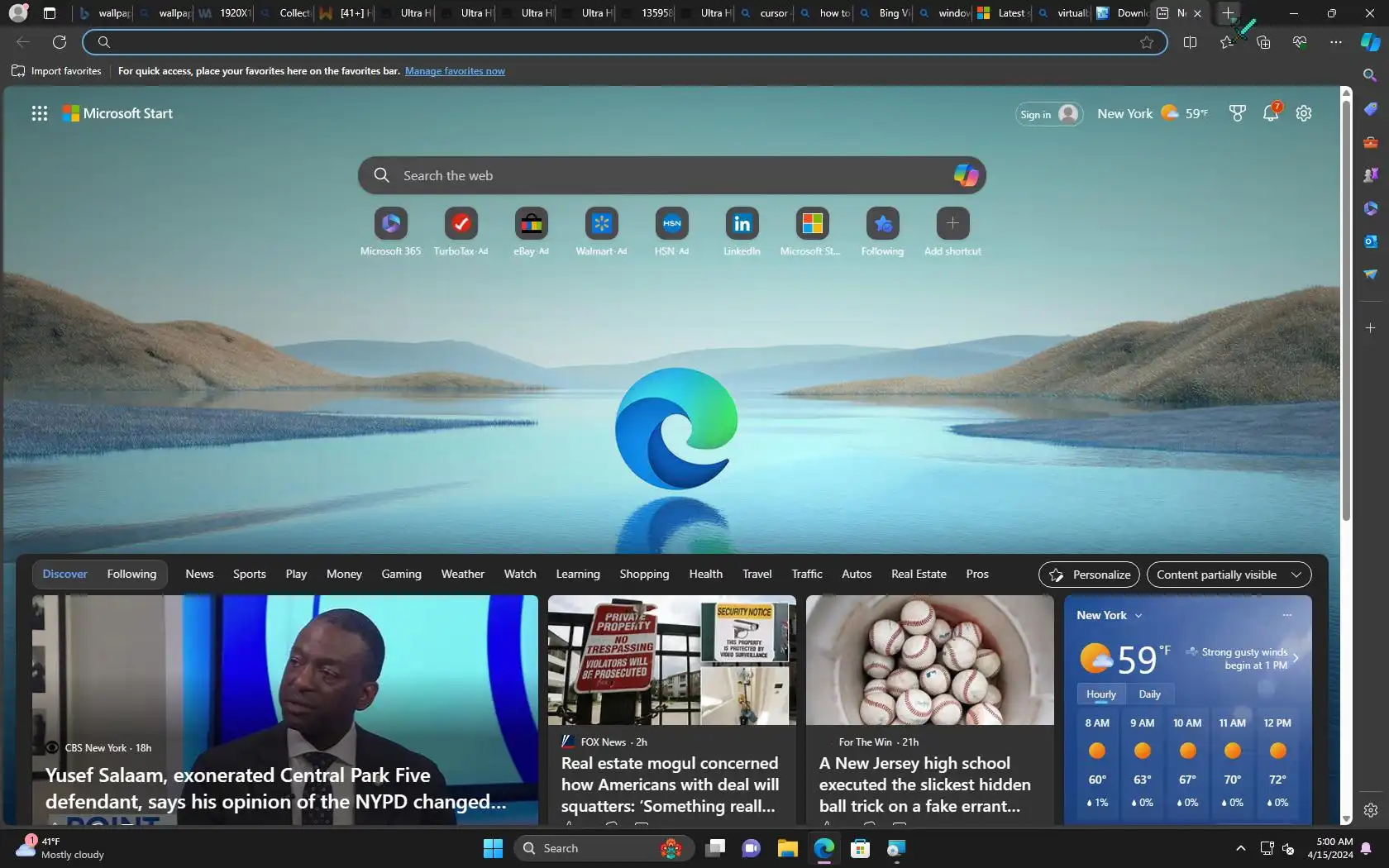Screen dimensions: 1389x868
Task: Open the Gaming feed category
Action: click(x=401, y=574)
